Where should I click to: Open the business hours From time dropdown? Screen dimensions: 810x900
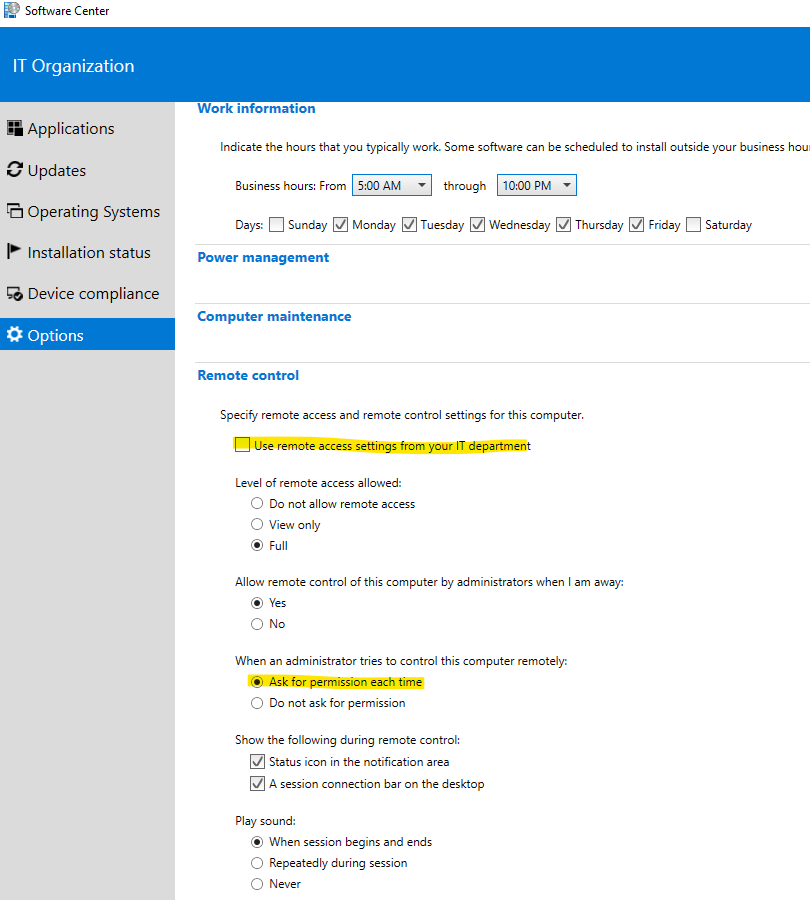391,185
